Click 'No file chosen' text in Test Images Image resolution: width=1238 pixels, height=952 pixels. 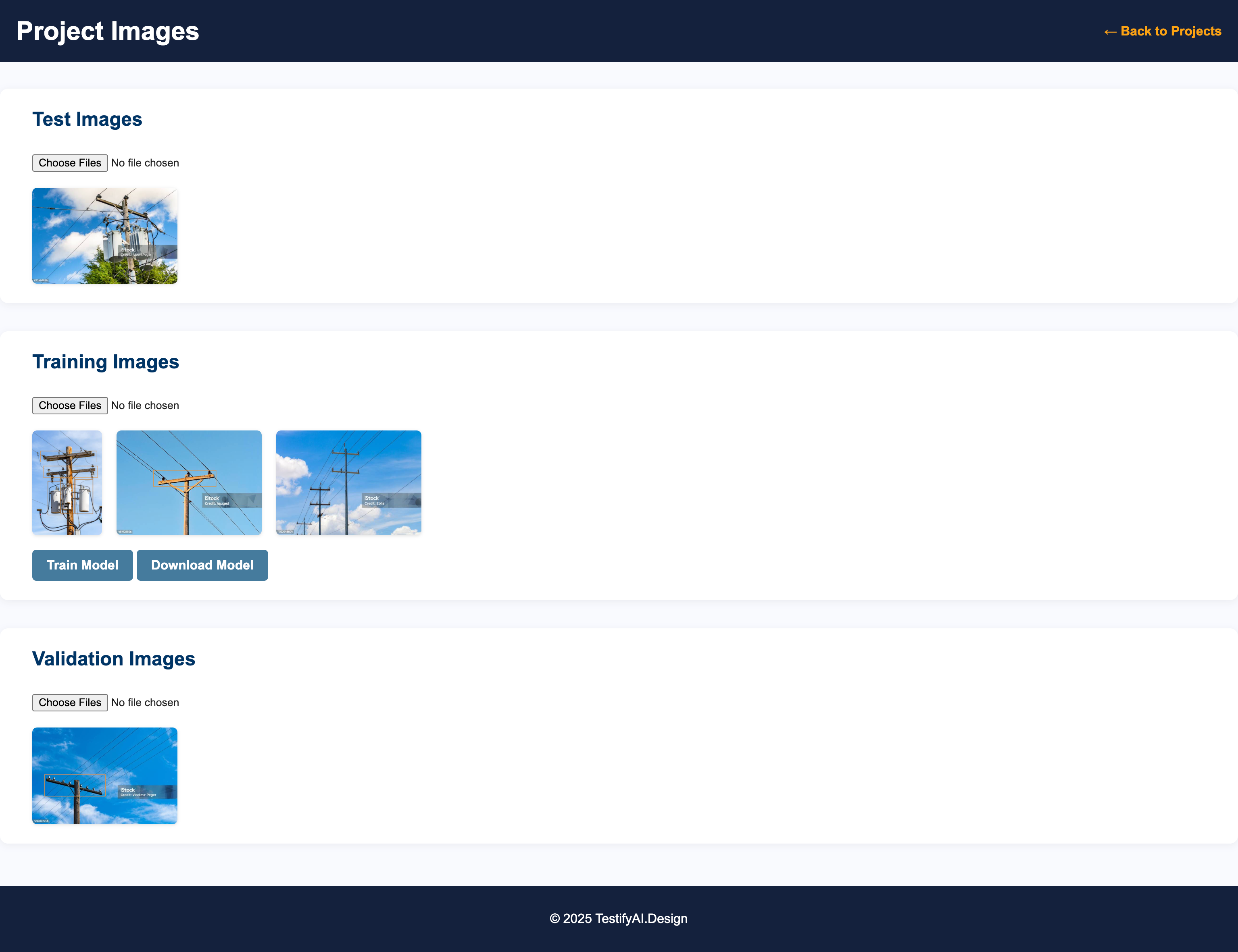click(145, 163)
